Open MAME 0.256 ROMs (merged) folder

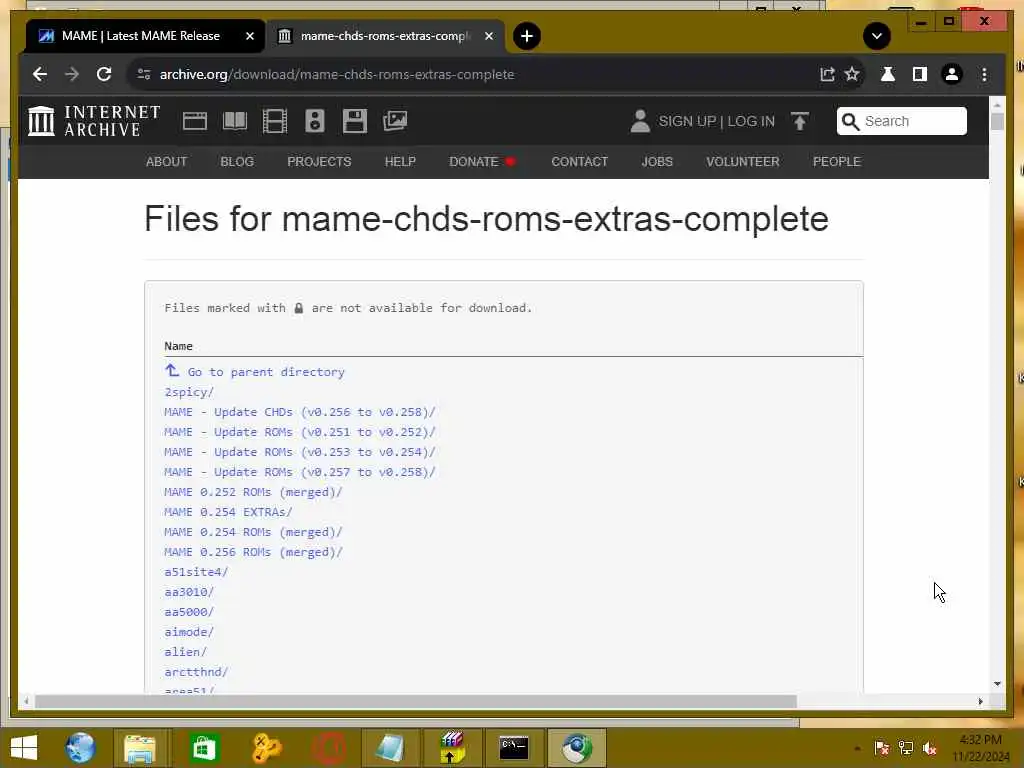253,552
